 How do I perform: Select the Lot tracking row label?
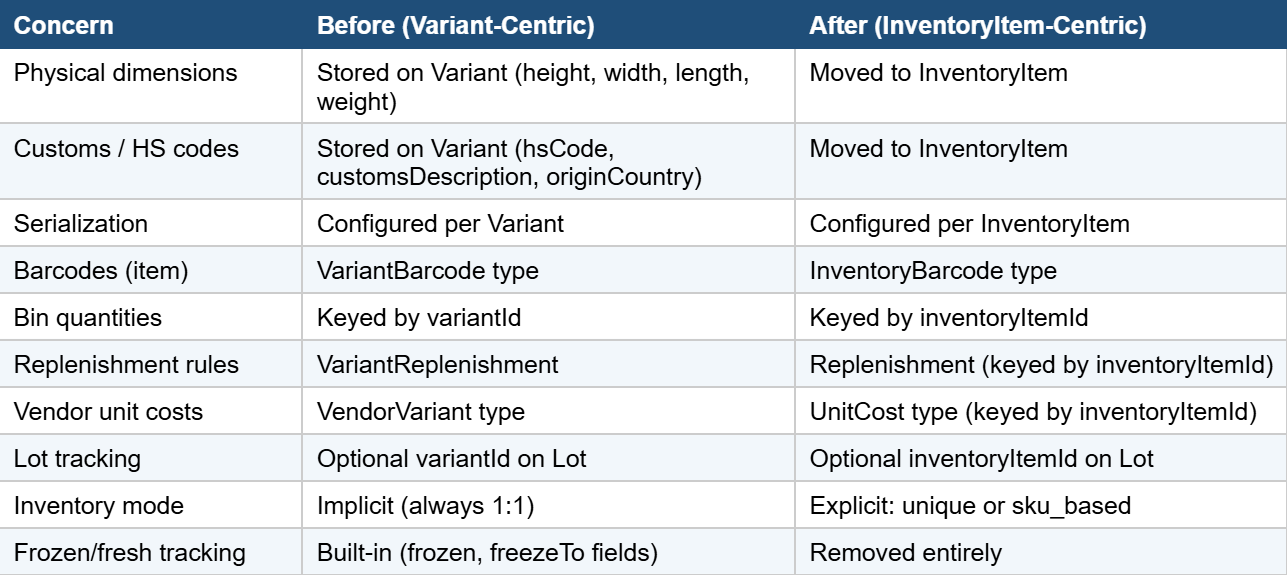(x=151, y=458)
